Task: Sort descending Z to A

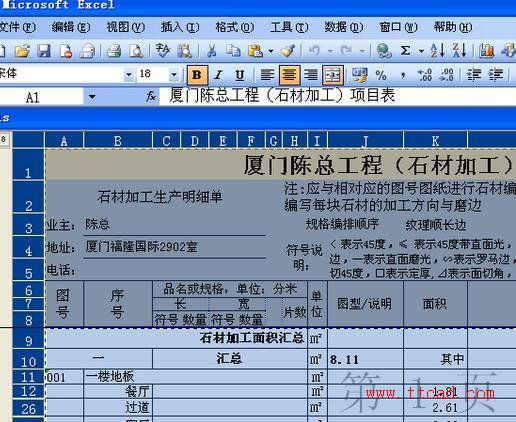Action: point(459,51)
